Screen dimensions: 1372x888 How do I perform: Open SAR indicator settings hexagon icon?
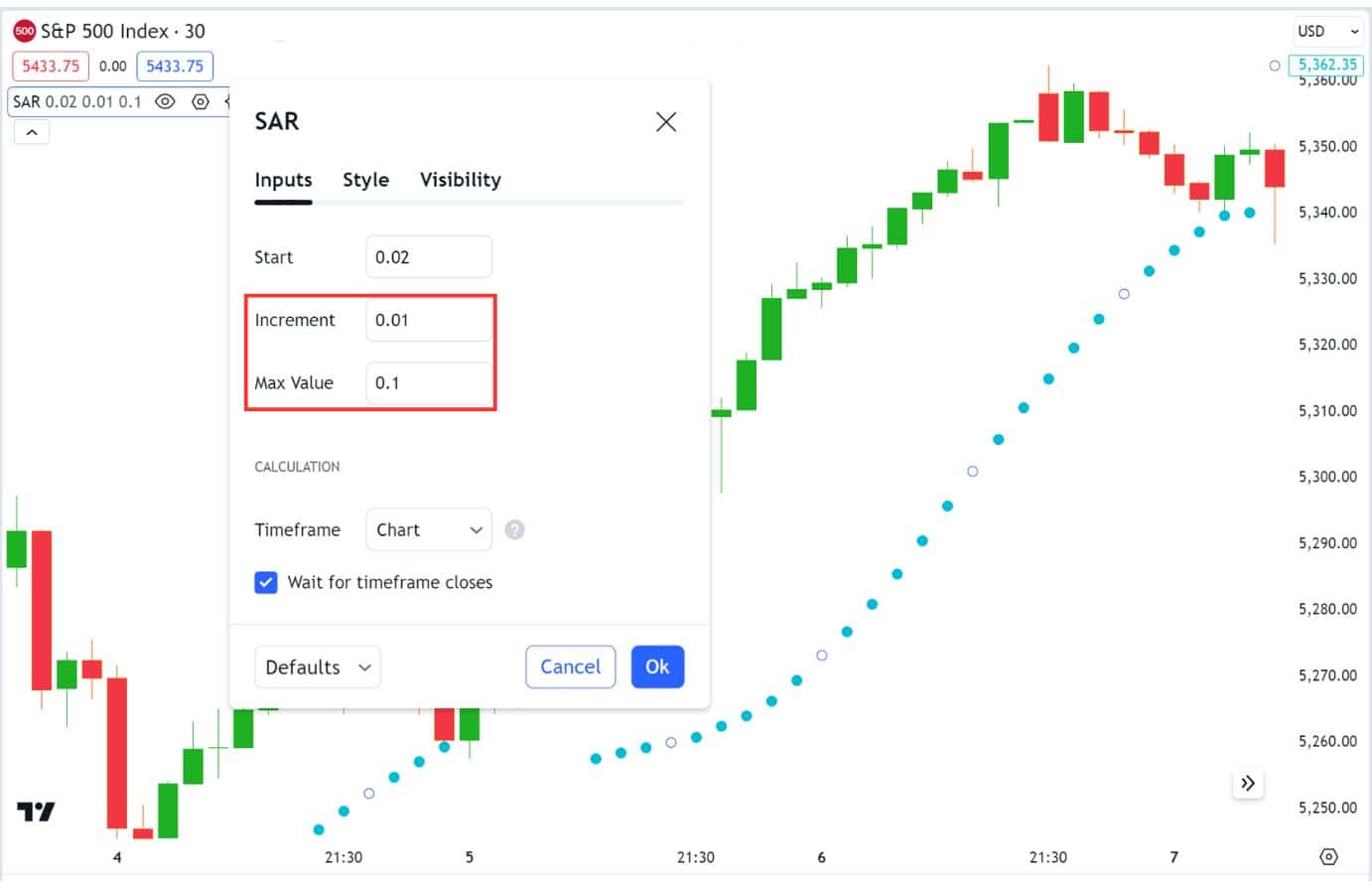201,101
